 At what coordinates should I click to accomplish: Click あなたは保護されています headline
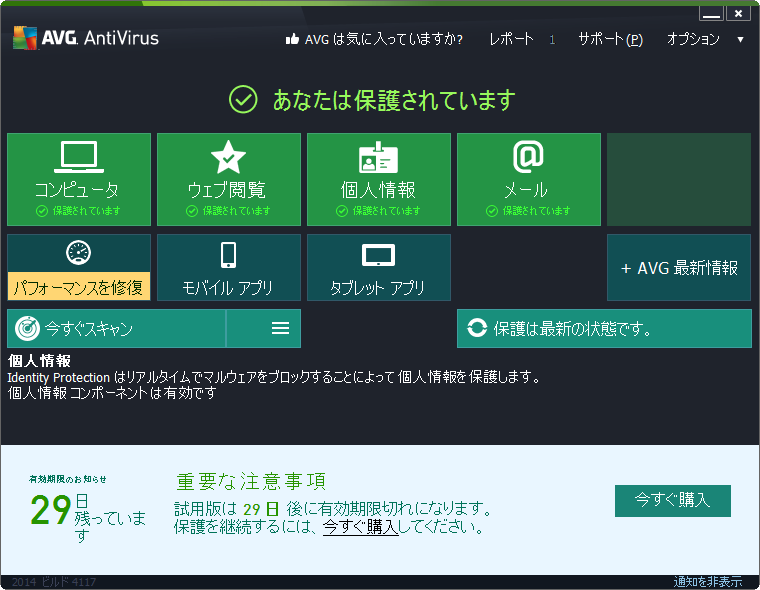point(394,100)
